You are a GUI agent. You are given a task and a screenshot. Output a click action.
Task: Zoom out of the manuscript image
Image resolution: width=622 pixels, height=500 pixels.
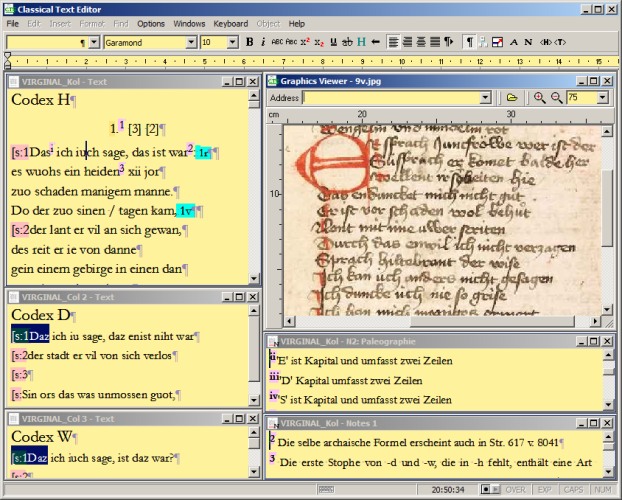[x=557, y=98]
